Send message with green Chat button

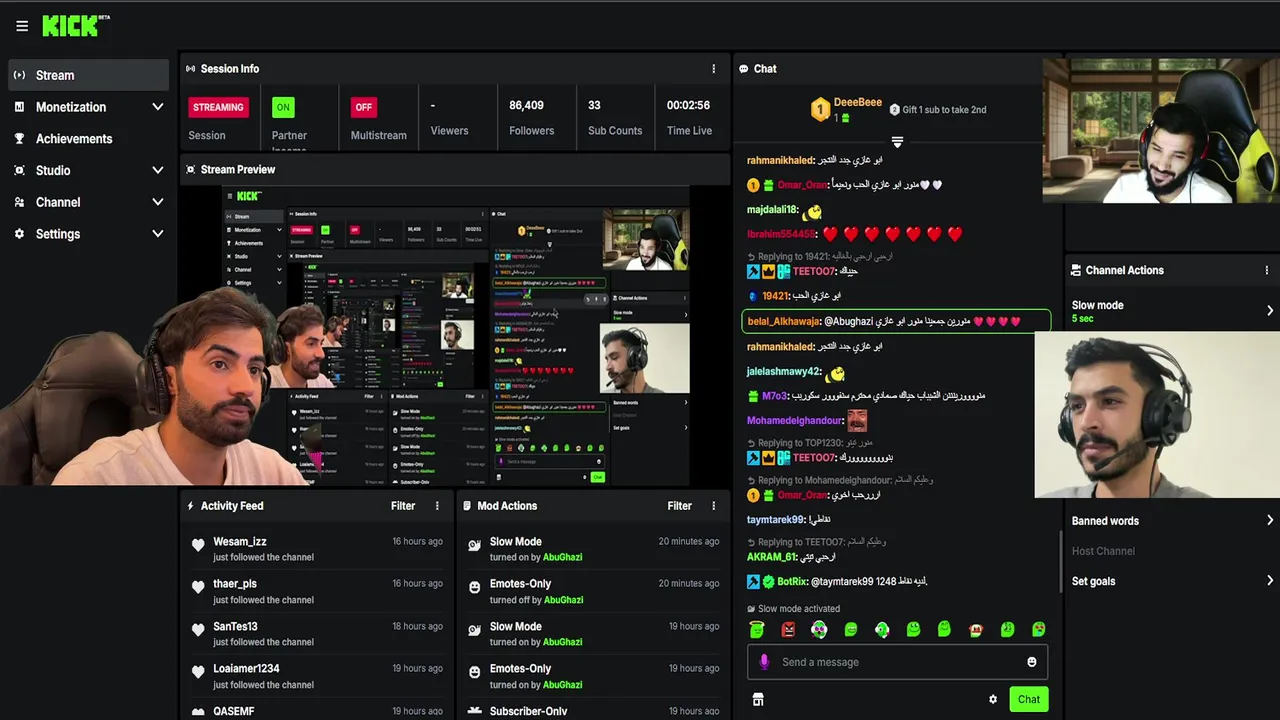pyautogui.click(x=1029, y=699)
